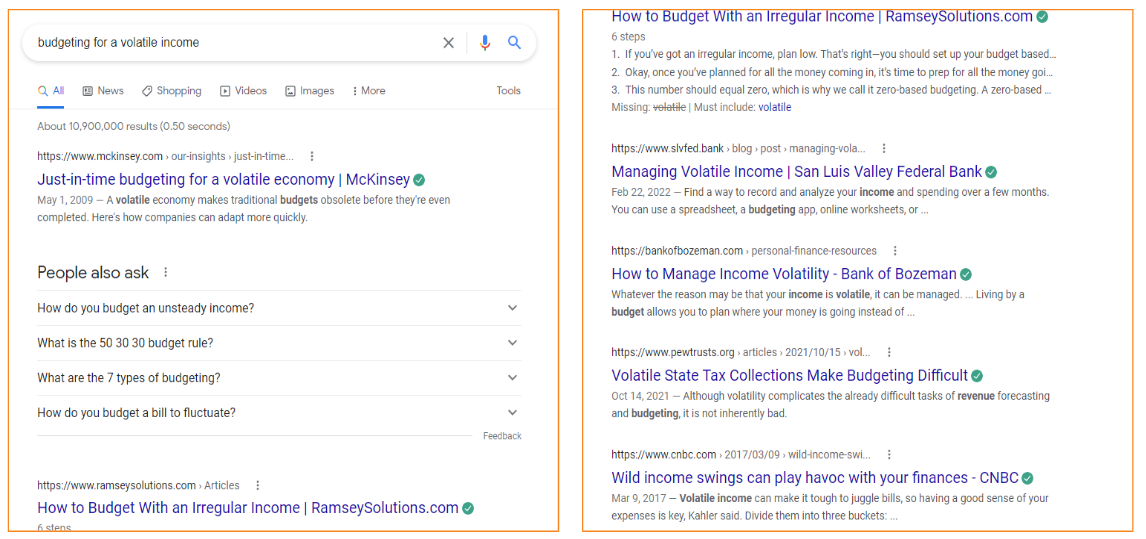Viewport: 1146px width, 539px height.
Task: Switch to the Shopping tab
Action: click(x=172, y=91)
